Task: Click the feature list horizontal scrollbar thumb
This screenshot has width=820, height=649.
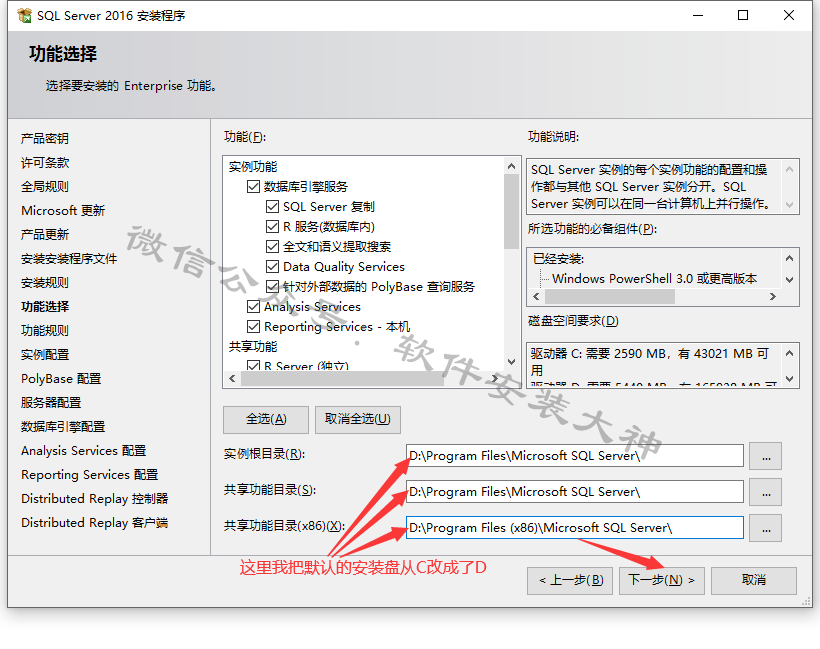Action: pos(343,378)
